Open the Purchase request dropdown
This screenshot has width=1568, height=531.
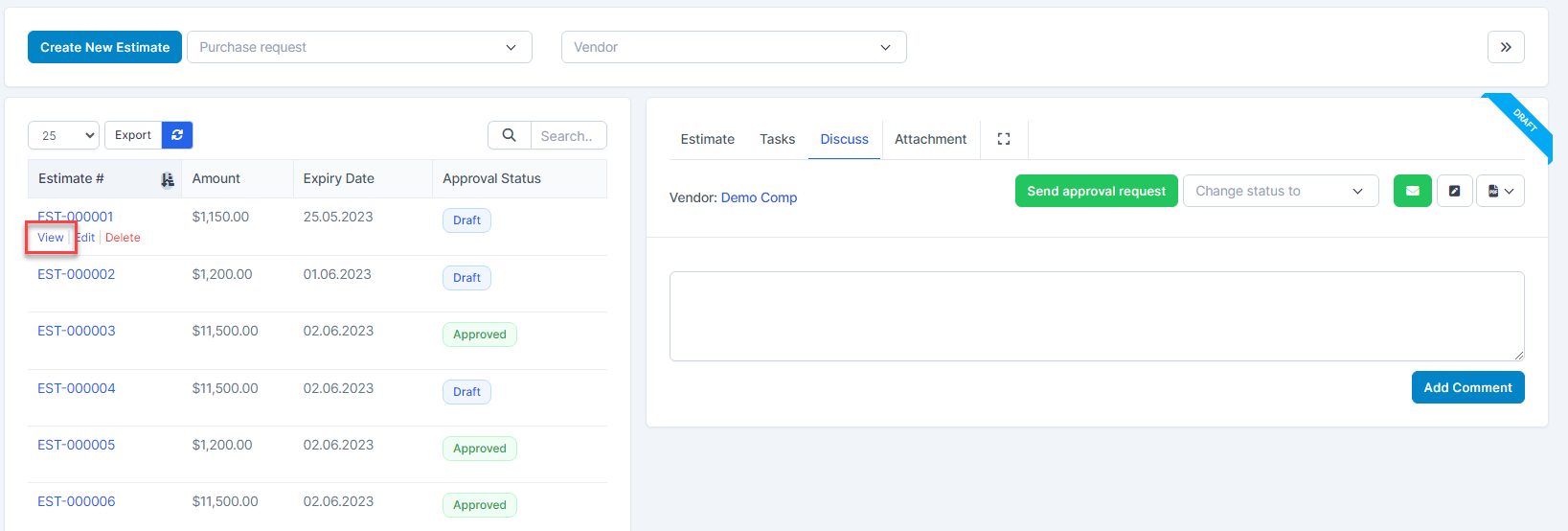pos(359,47)
